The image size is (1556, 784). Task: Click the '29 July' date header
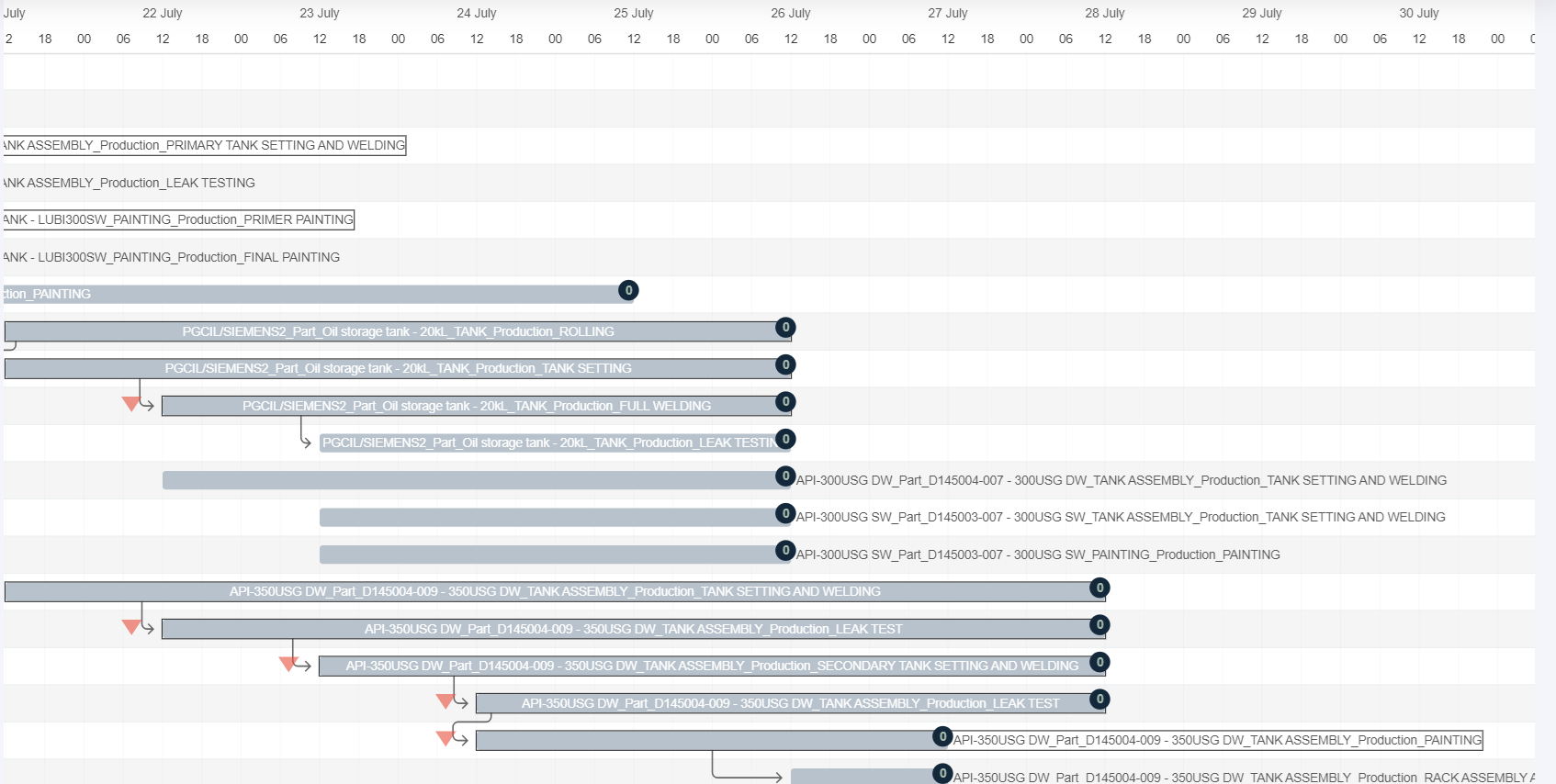1262,13
